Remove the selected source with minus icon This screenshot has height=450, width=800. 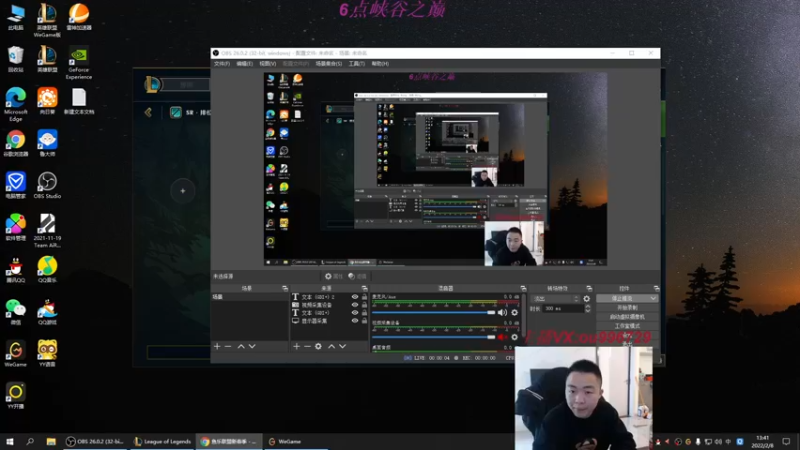click(307, 346)
